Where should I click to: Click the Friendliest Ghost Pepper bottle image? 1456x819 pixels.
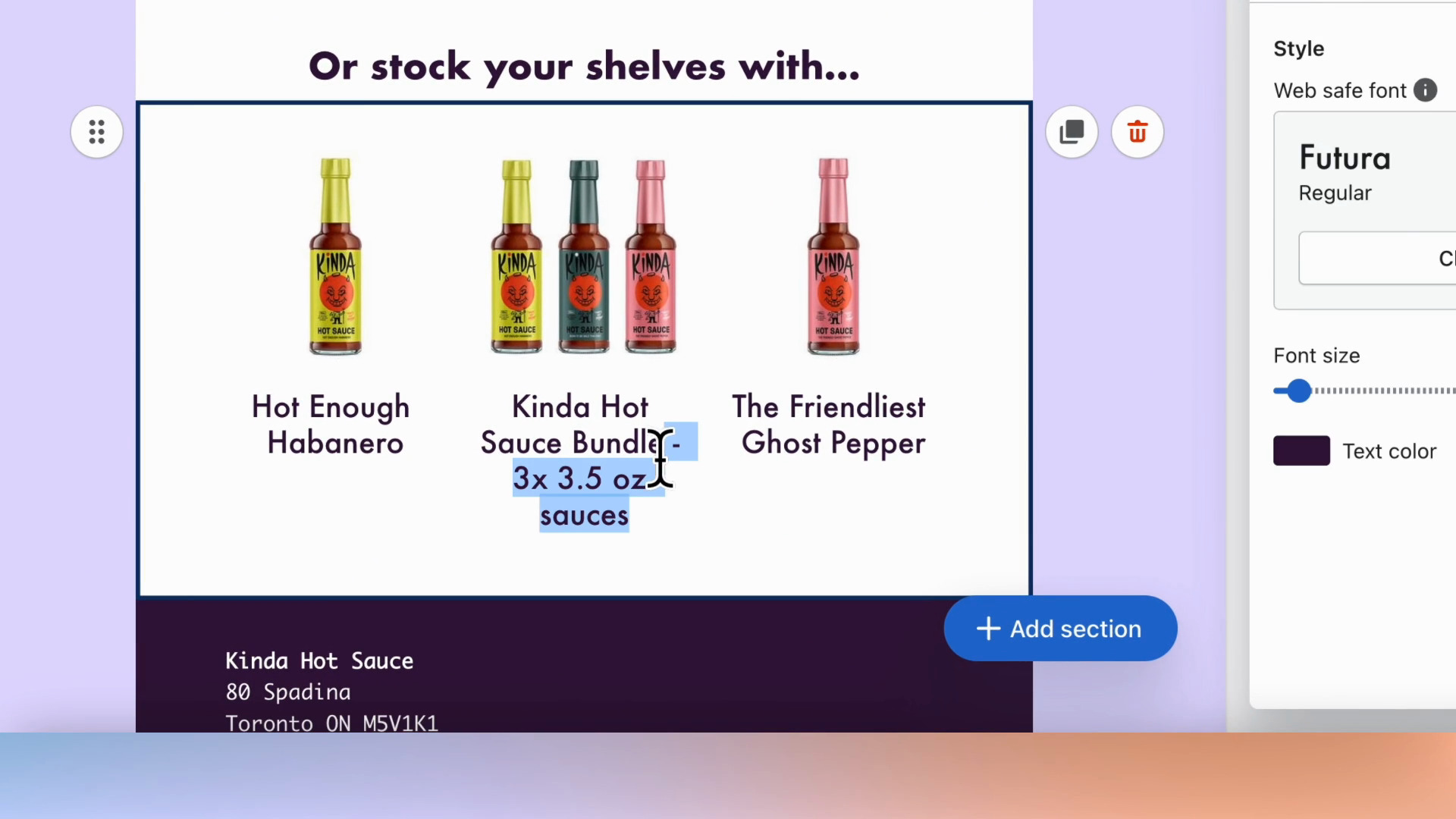click(833, 256)
